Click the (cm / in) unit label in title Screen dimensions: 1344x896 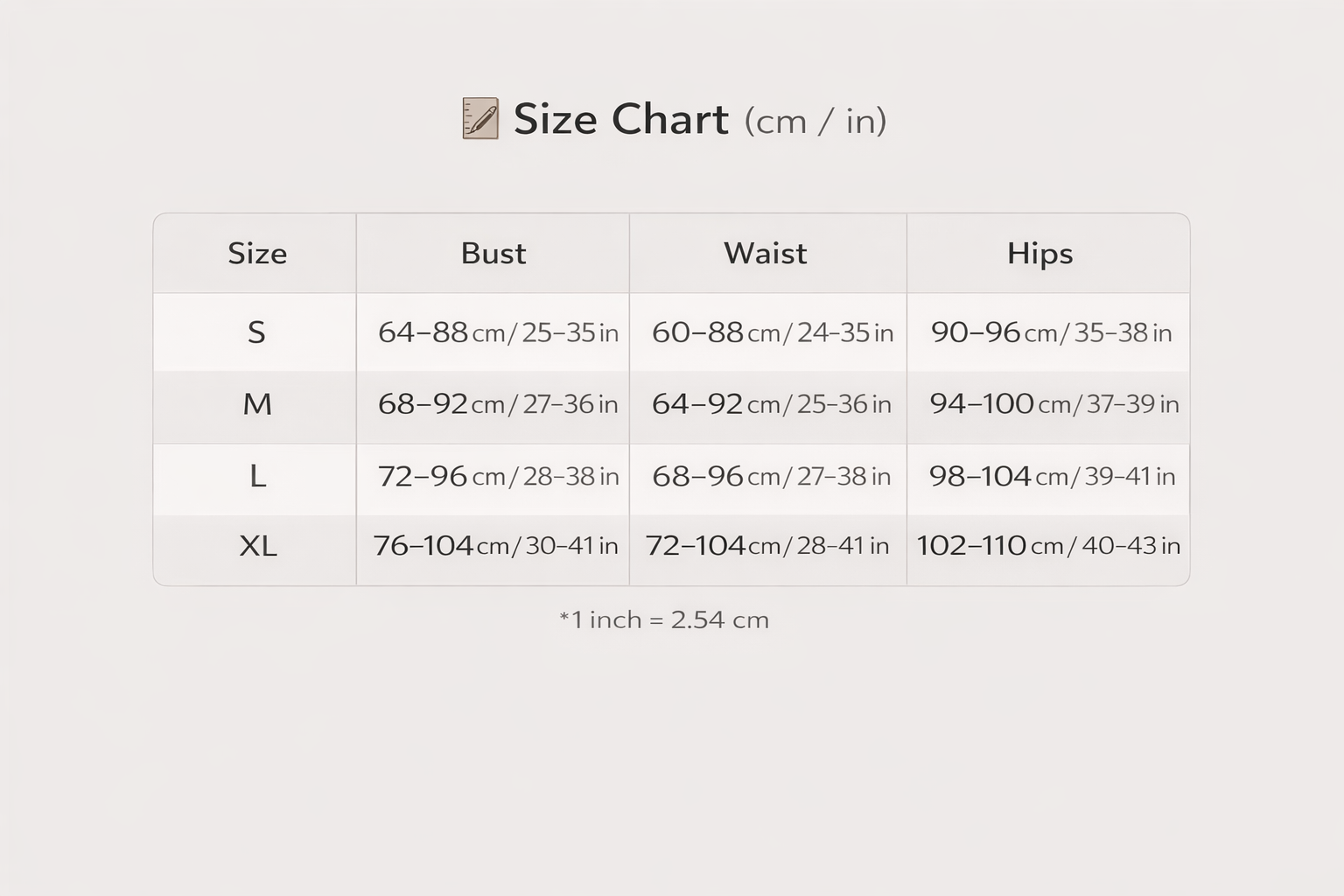tap(815, 121)
